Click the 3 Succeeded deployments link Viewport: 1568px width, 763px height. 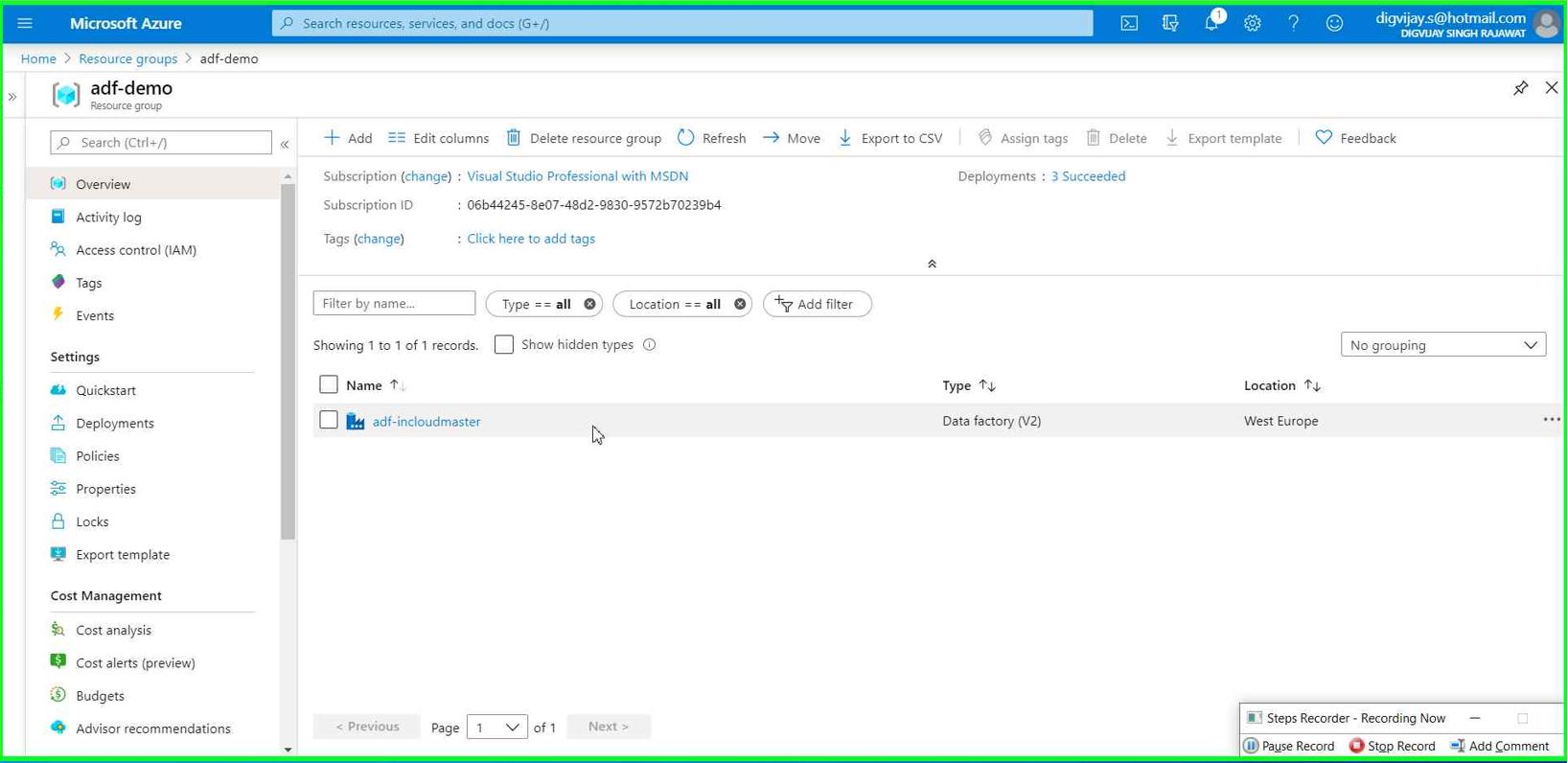[1088, 176]
